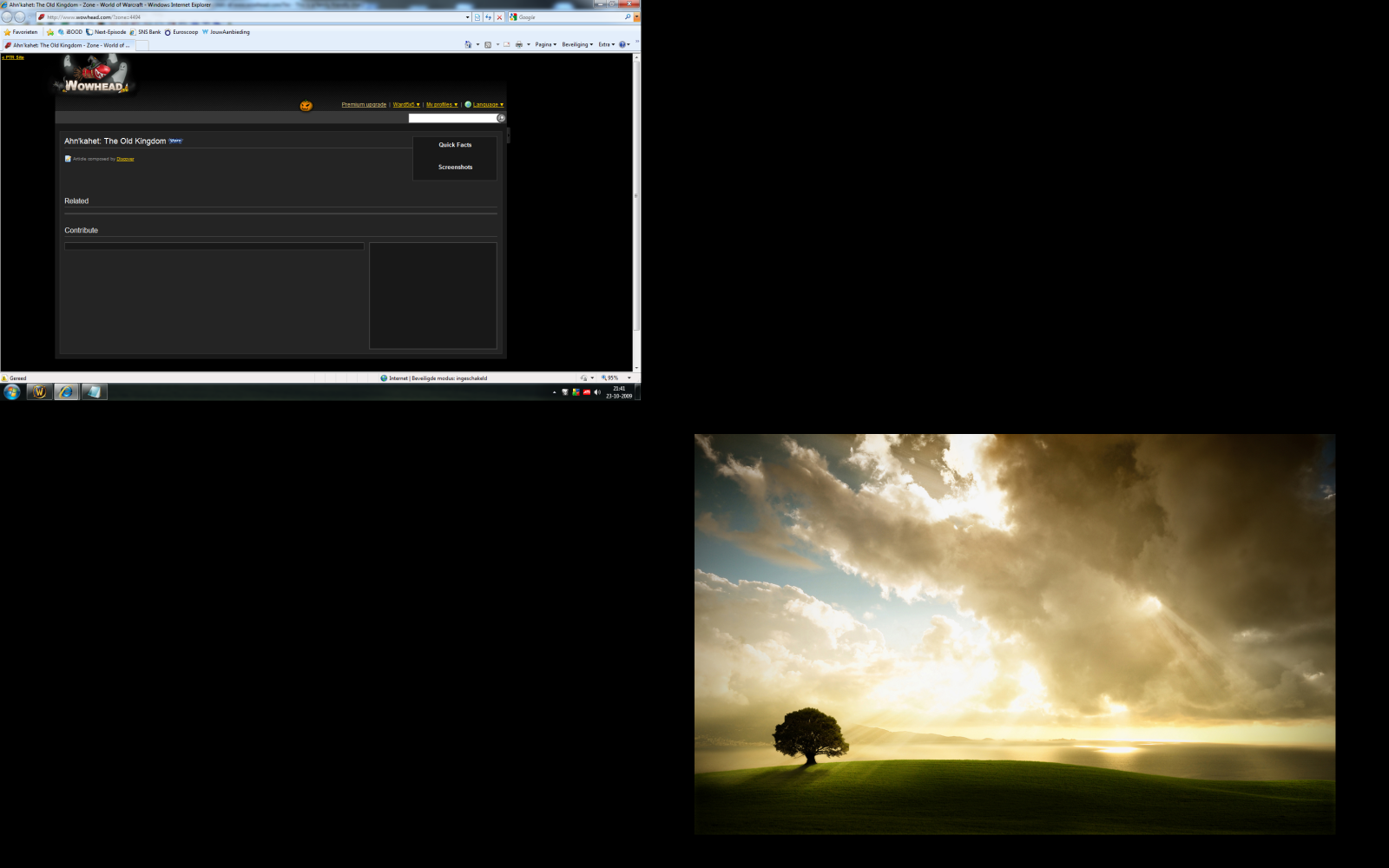The image size is (1389, 868).
Task: Click the Internet protected mode status text
Action: (x=438, y=378)
